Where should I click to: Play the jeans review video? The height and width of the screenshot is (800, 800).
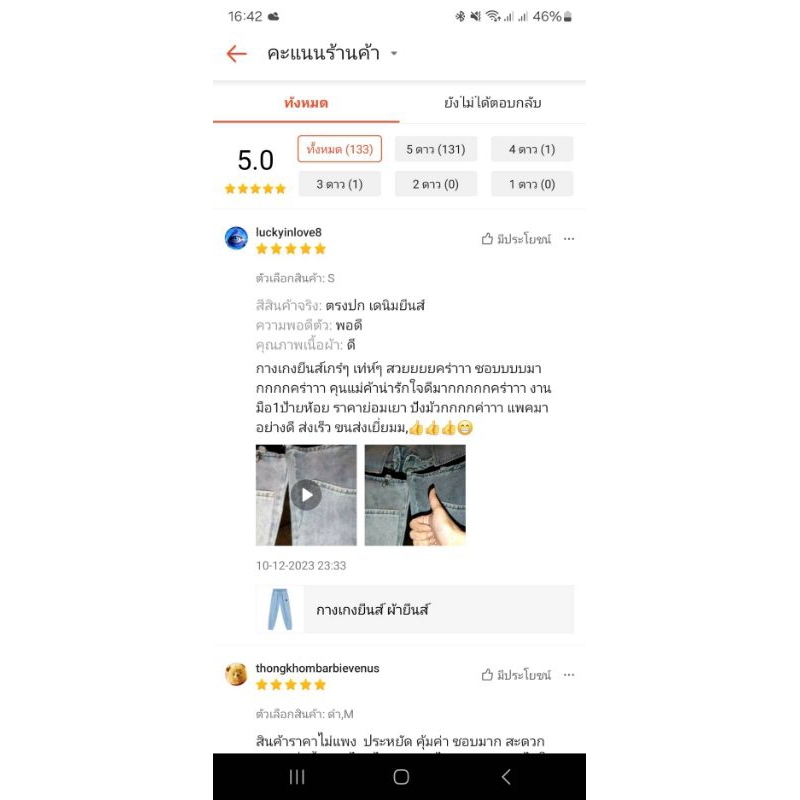306,495
